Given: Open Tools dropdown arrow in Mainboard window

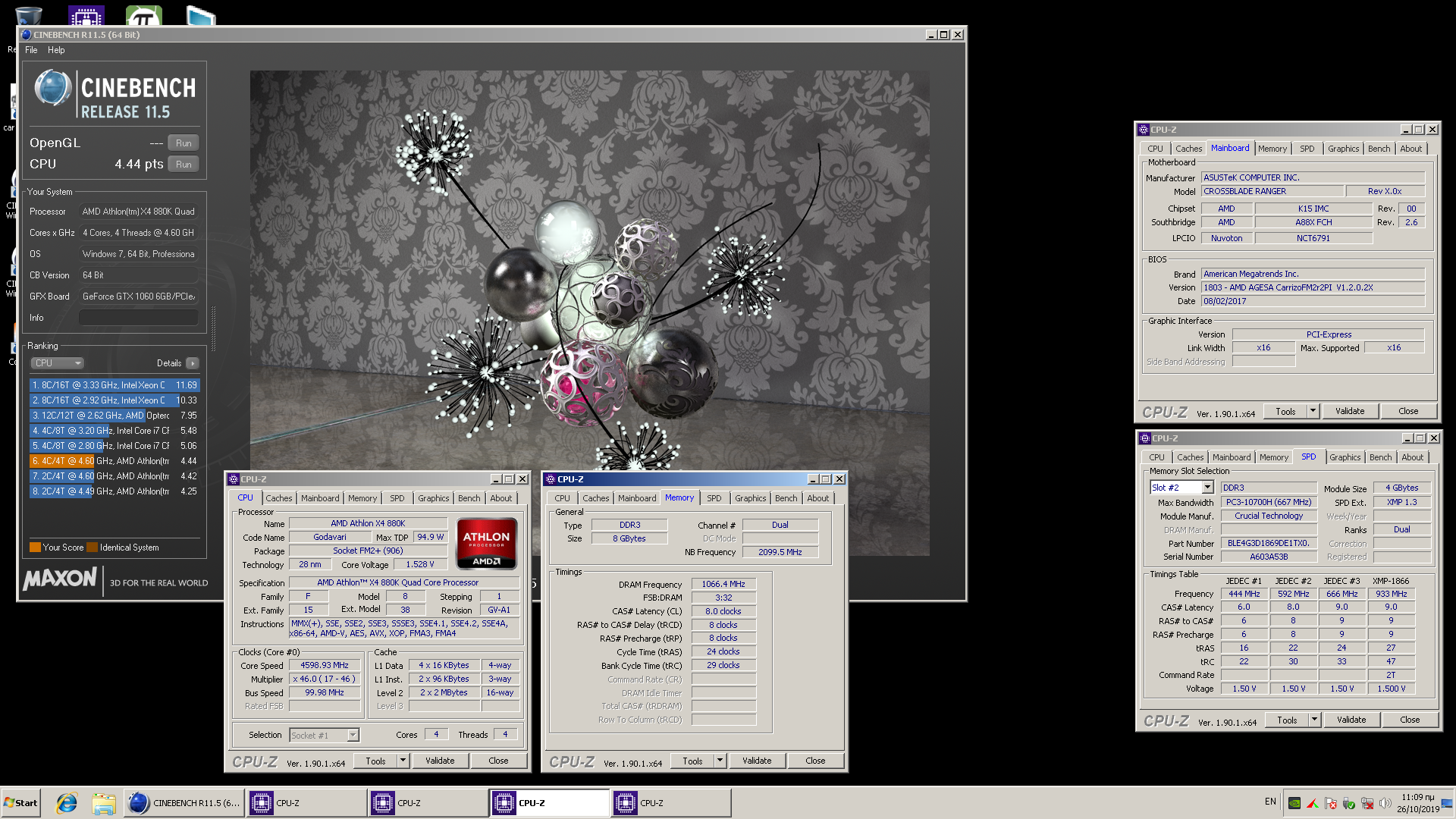Looking at the screenshot, I should (1313, 411).
